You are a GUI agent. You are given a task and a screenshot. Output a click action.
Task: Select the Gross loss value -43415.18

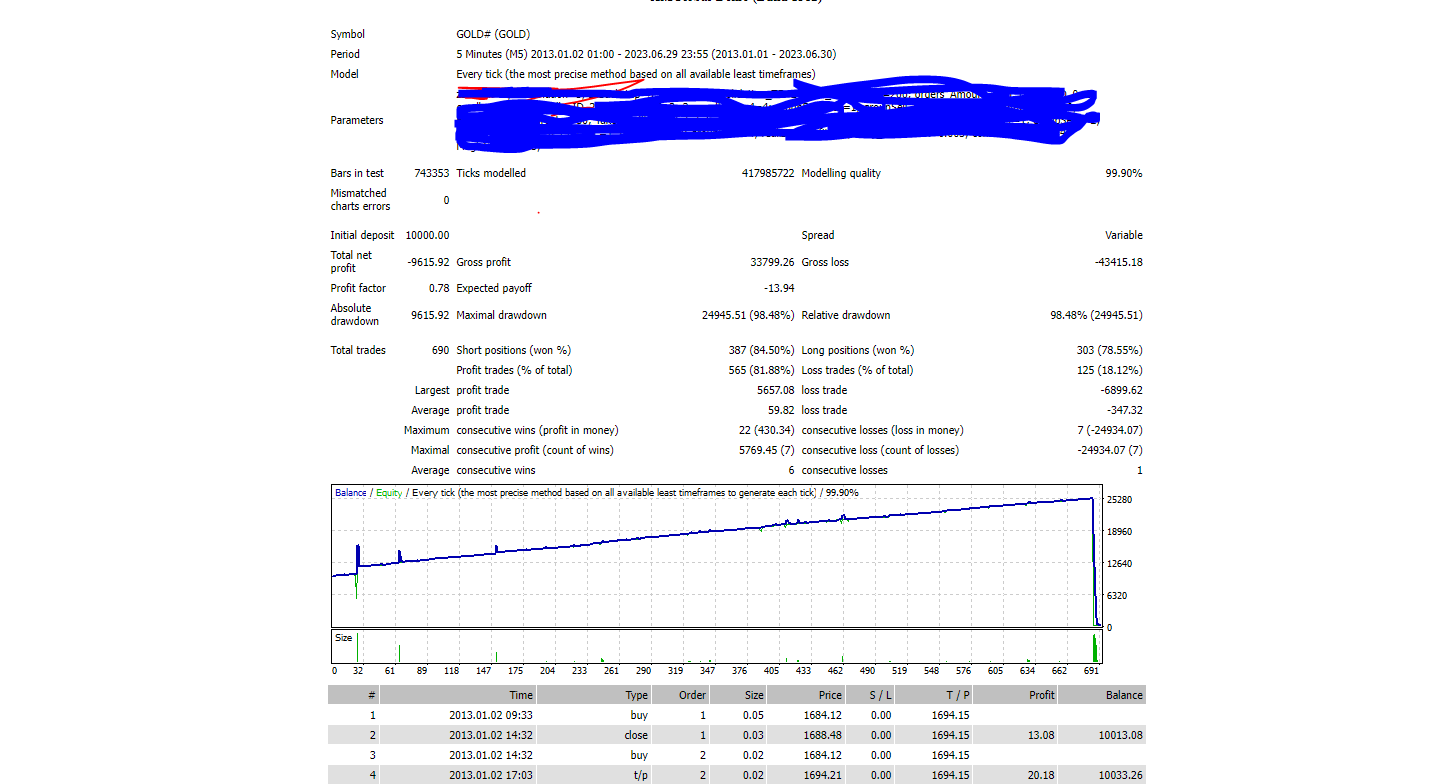coord(1119,262)
